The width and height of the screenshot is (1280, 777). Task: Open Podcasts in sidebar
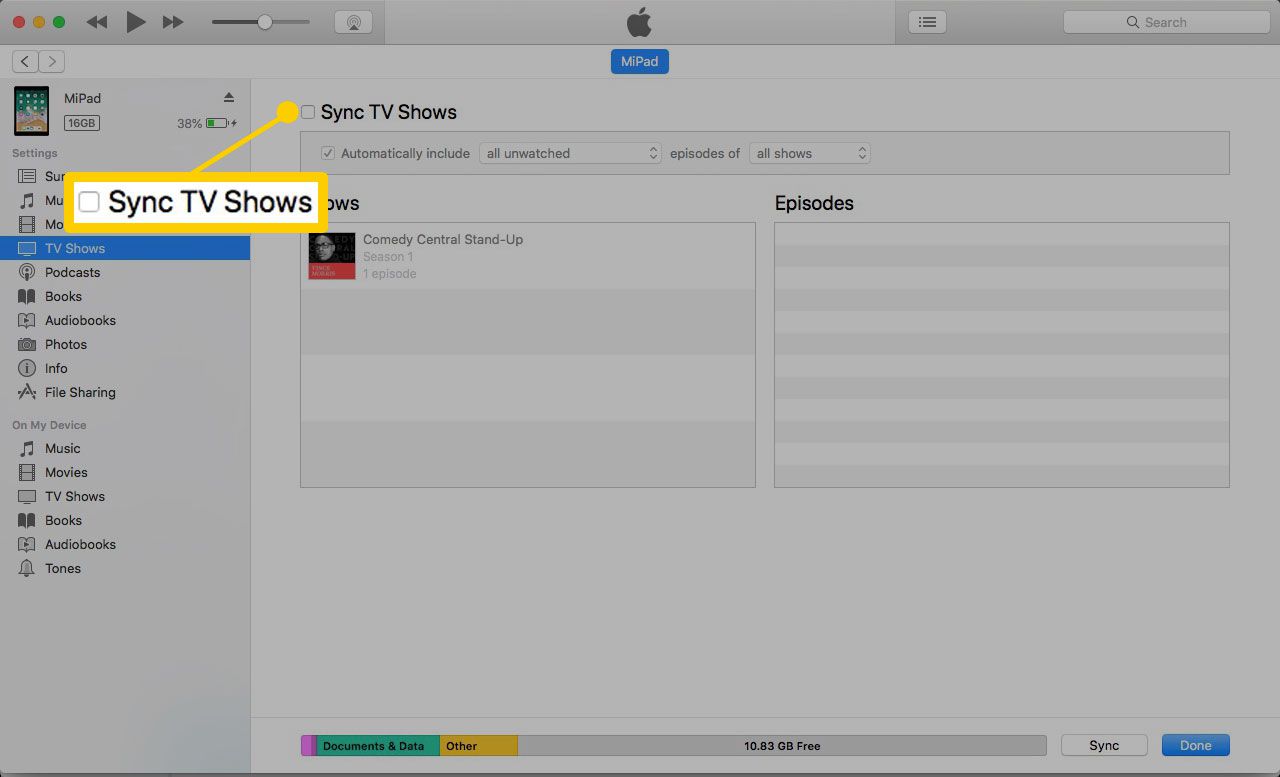point(125,272)
